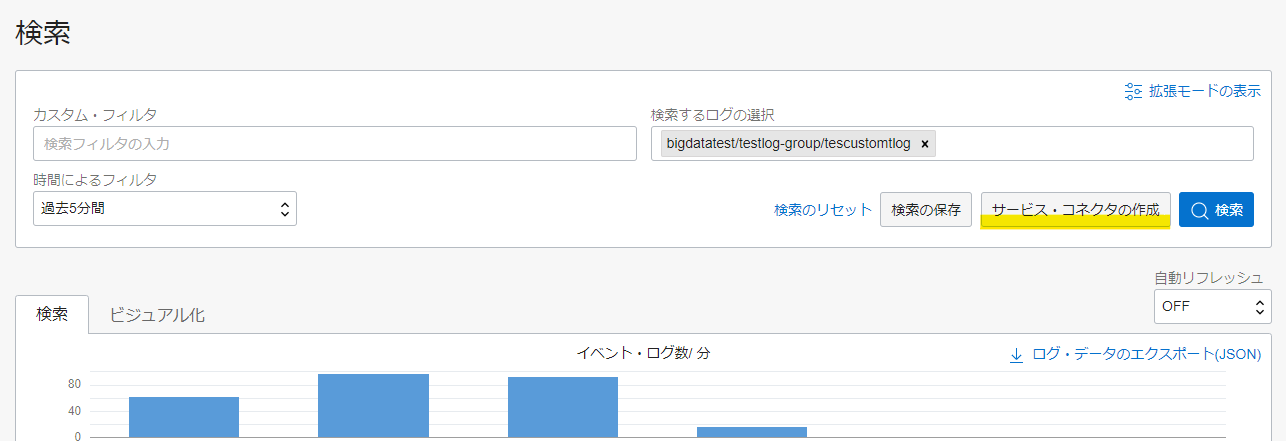The width and height of the screenshot is (1286, 441).
Task: Open the 過去5分間 time filter dropdown
Action: click(165, 209)
